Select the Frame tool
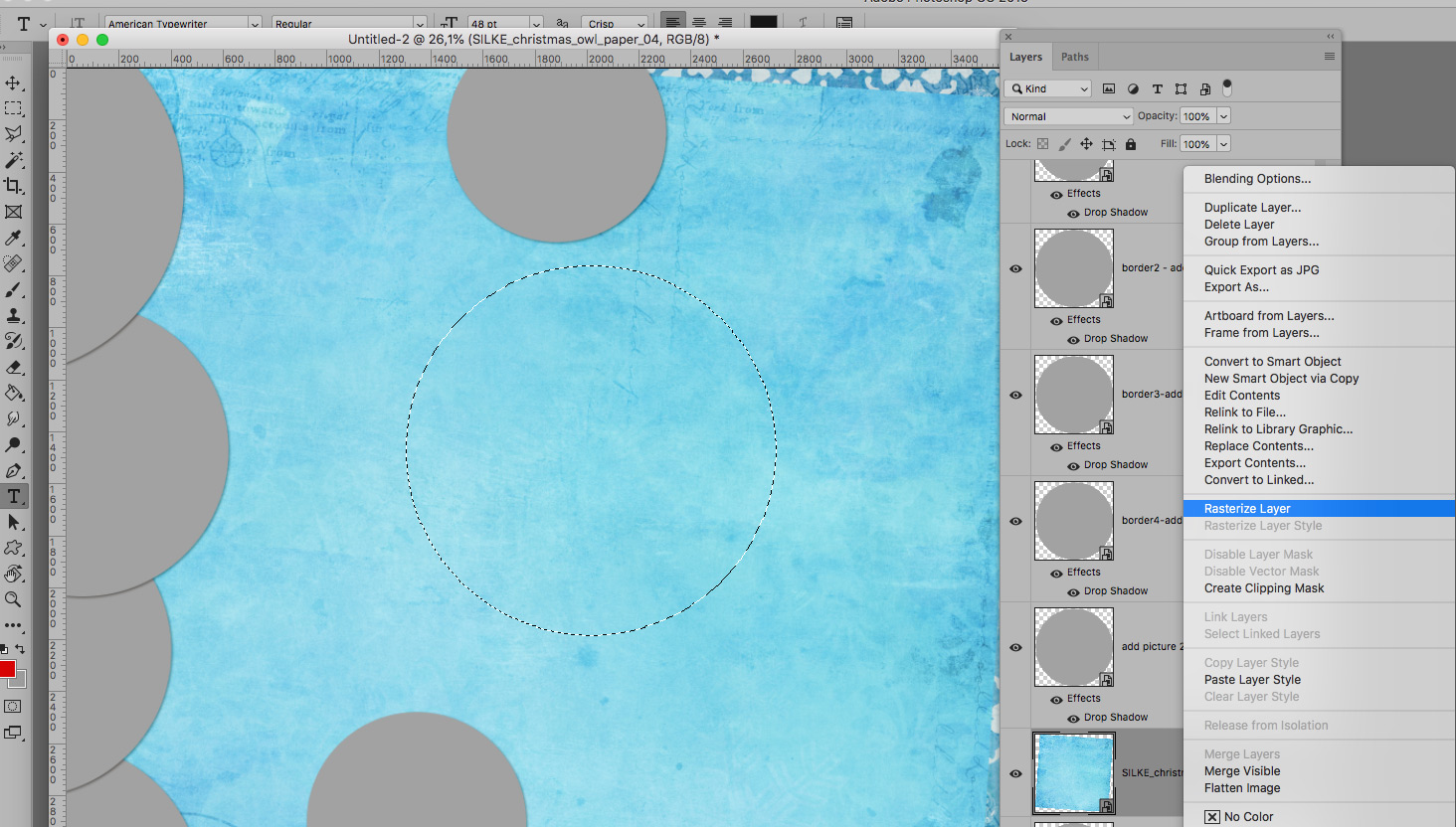The height and width of the screenshot is (827, 1456). tap(14, 212)
